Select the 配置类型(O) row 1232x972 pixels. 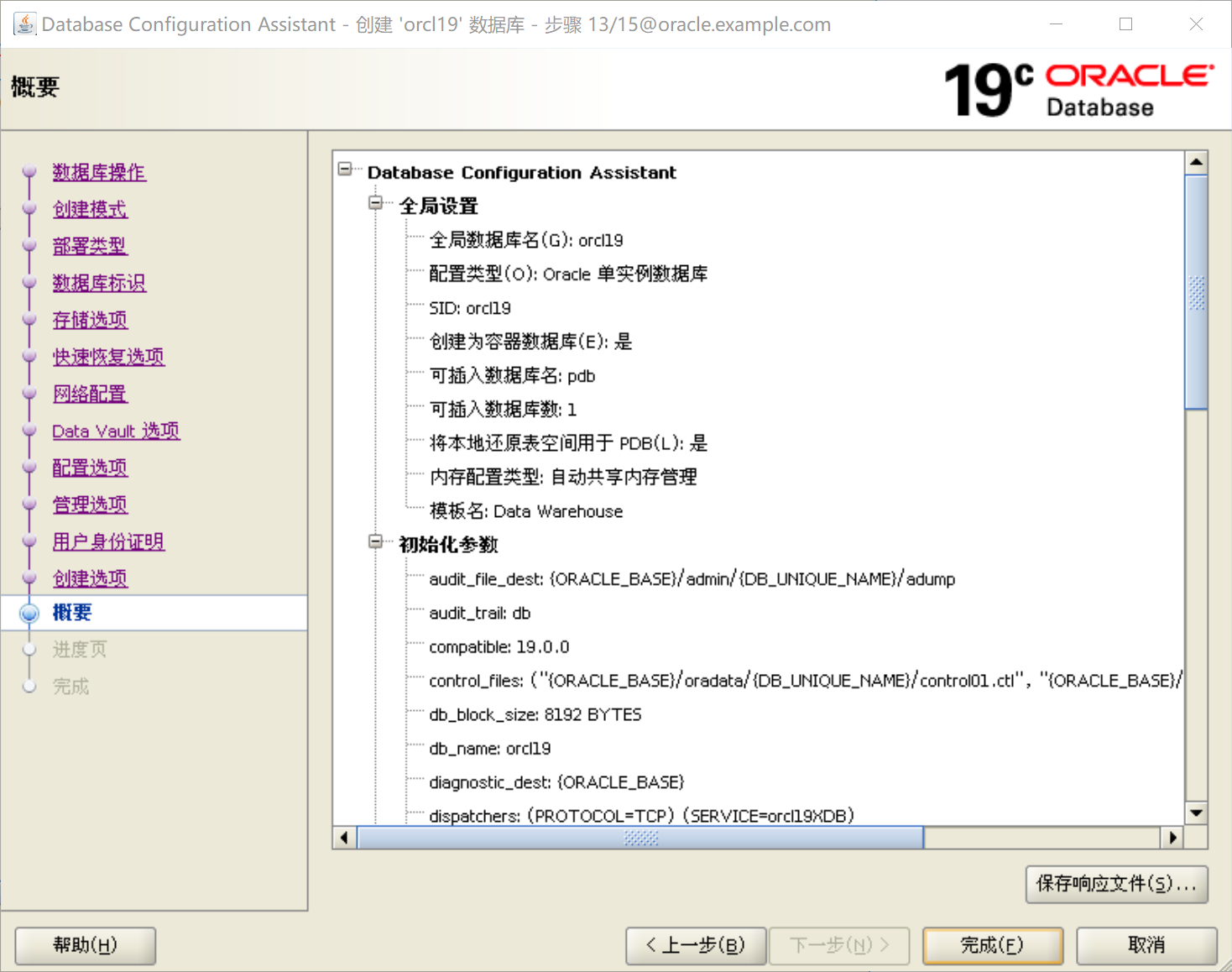[x=568, y=274]
